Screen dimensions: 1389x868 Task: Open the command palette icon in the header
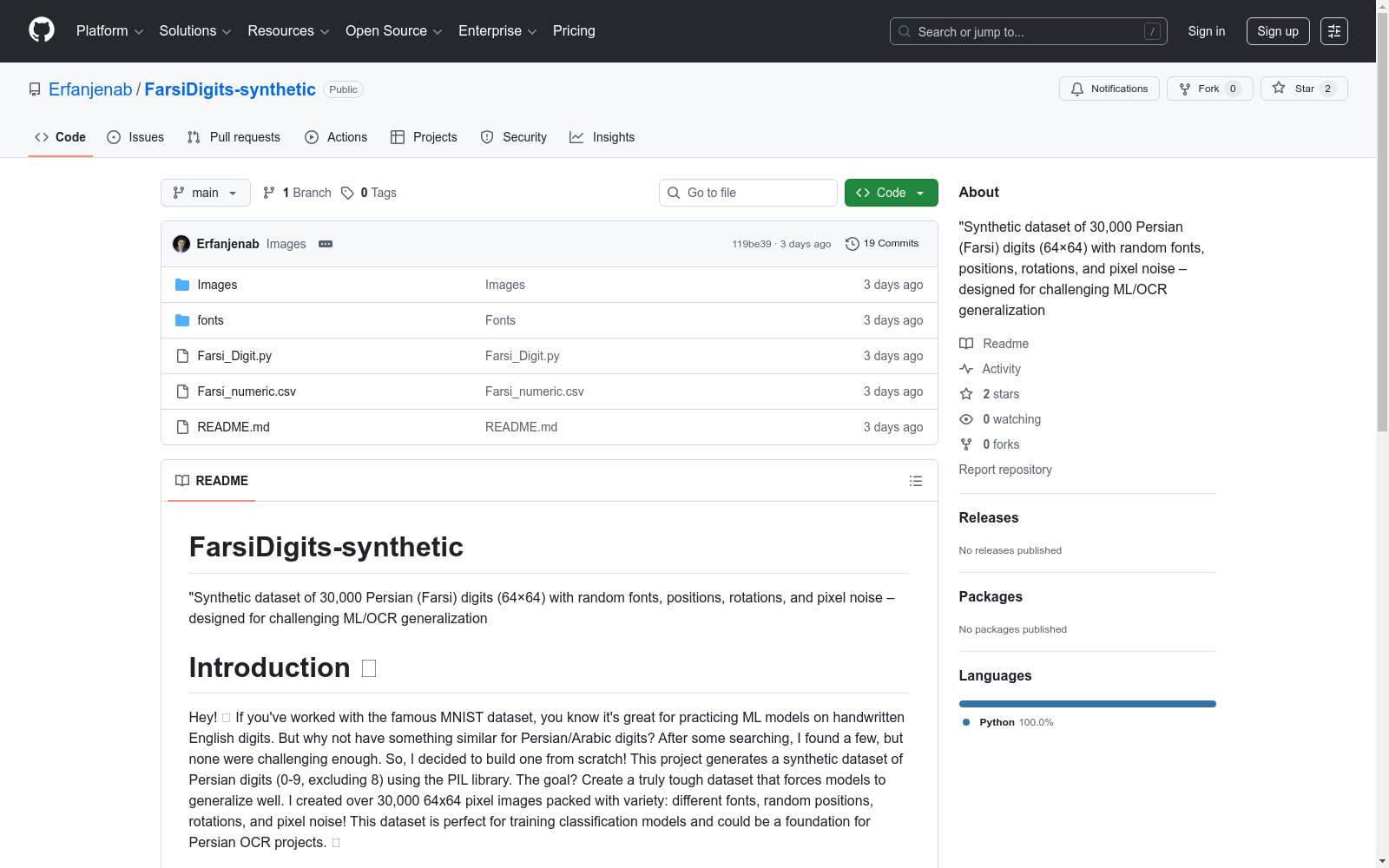tap(1333, 31)
